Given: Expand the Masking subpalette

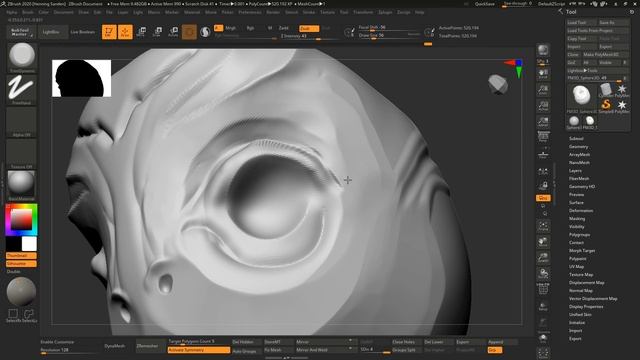Looking at the screenshot, I should pyautogui.click(x=577, y=219).
